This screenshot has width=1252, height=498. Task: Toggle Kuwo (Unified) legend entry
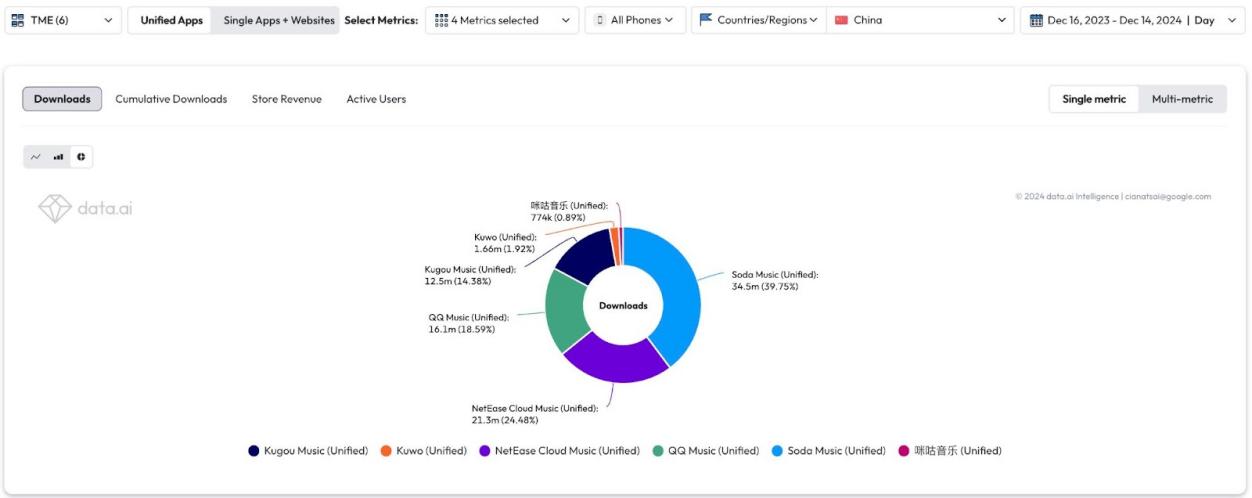tap(424, 451)
